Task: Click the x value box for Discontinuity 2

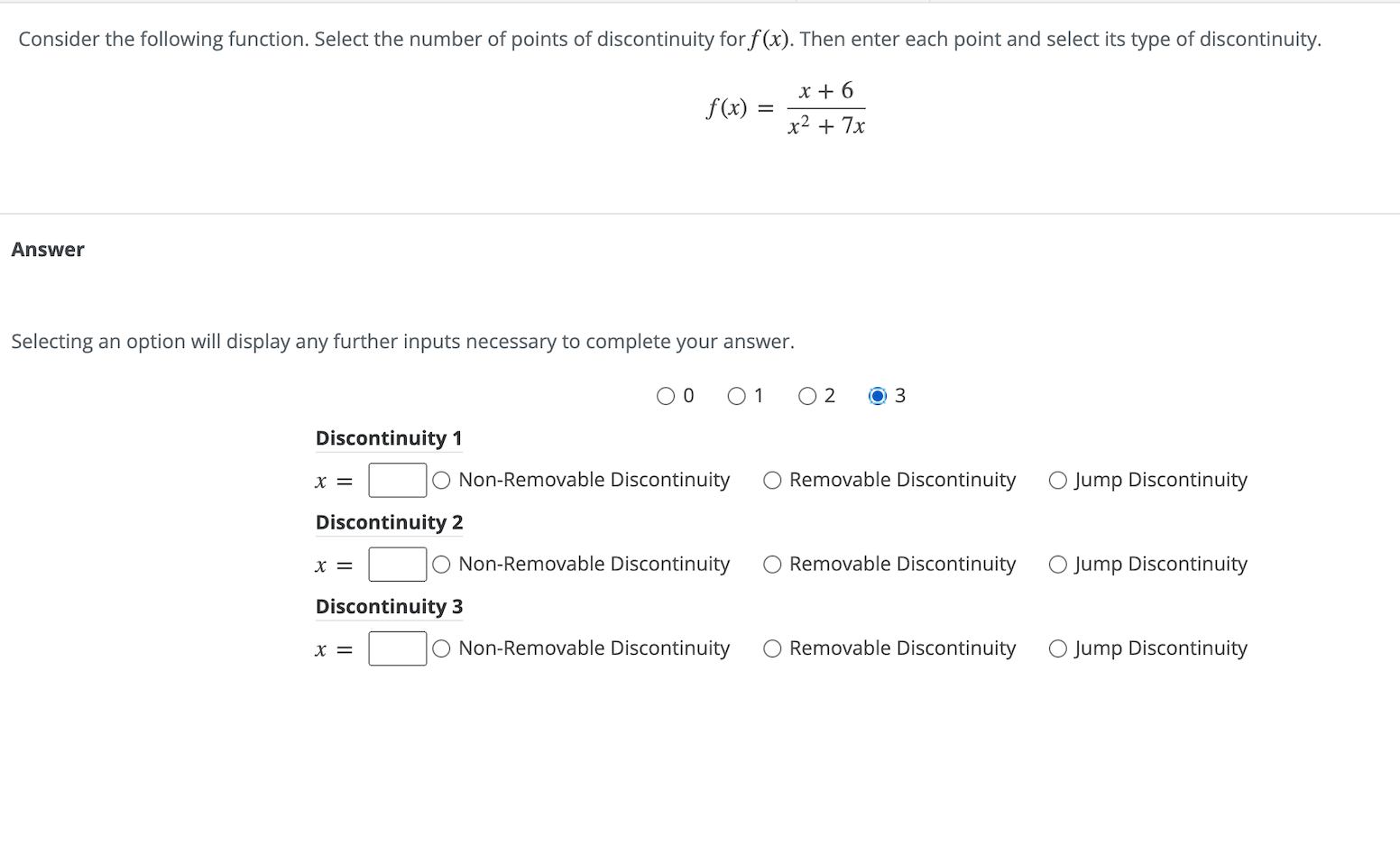Action: [397, 564]
